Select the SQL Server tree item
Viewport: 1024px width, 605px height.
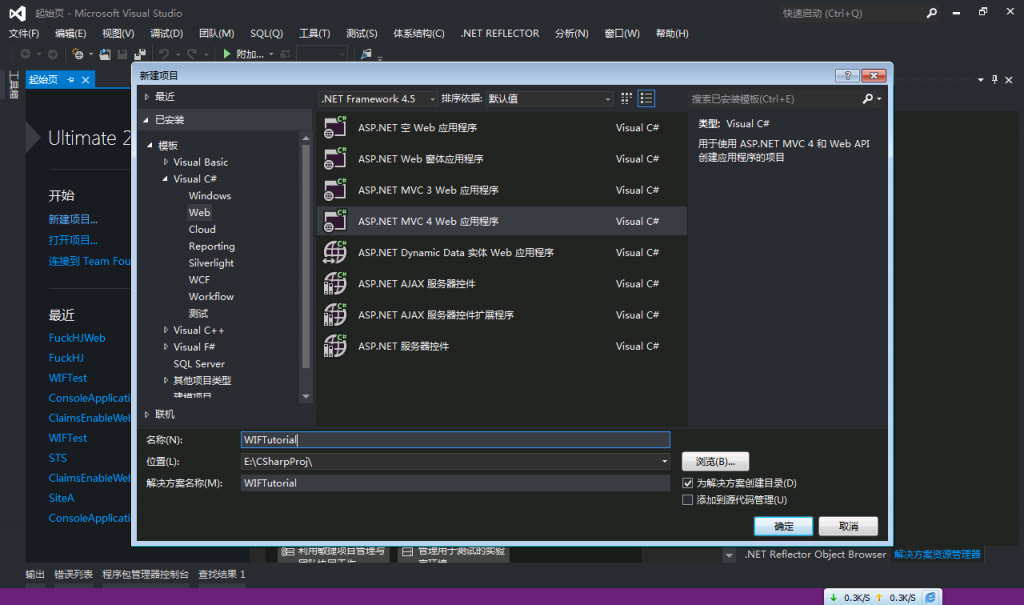199,364
